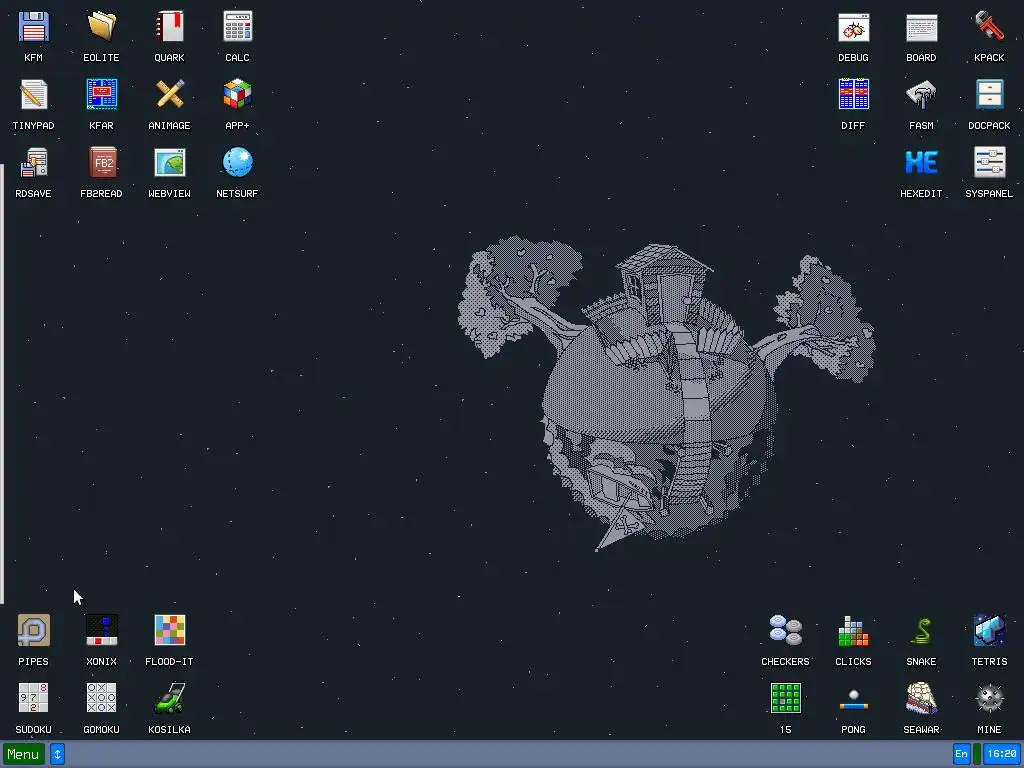
Task: Launch the EOLITE folder icon
Action: click(x=101, y=27)
